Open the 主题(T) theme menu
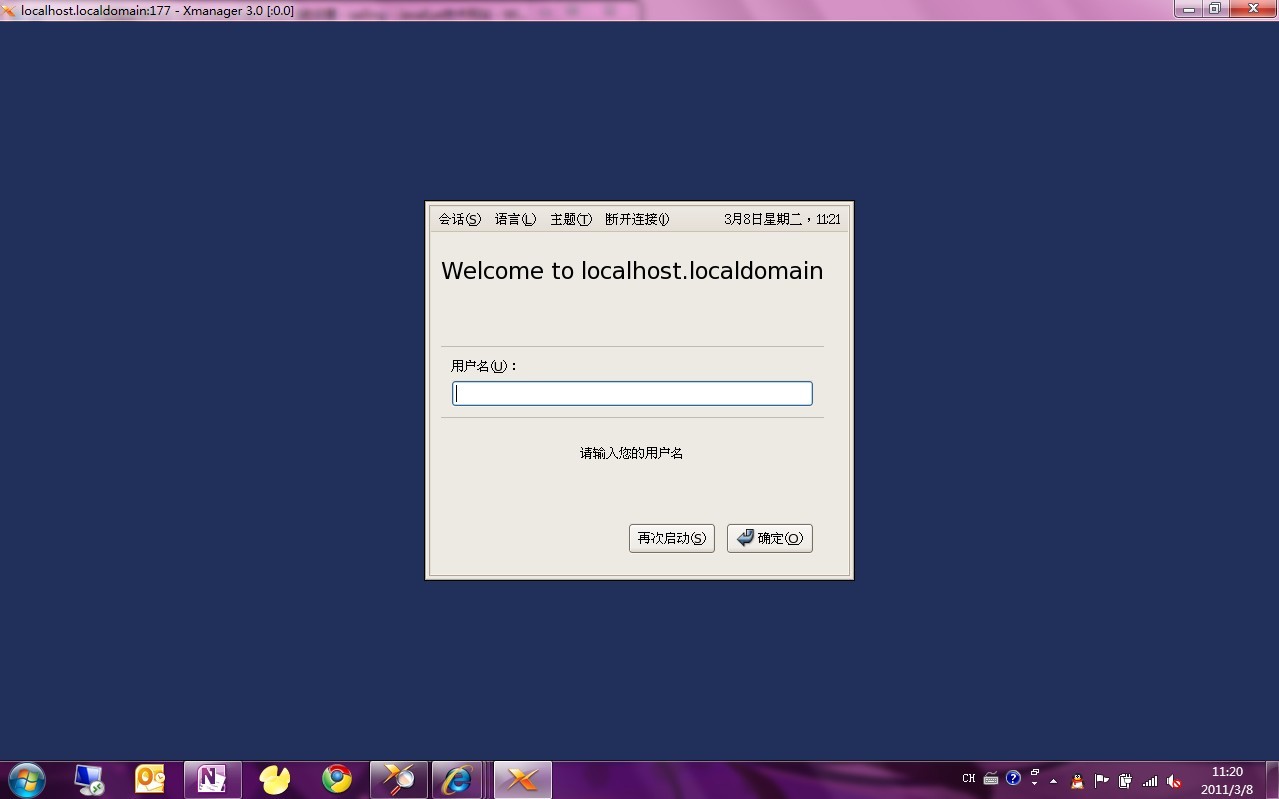Screen dimensions: 1279x799 pyautogui.click(x=570, y=219)
